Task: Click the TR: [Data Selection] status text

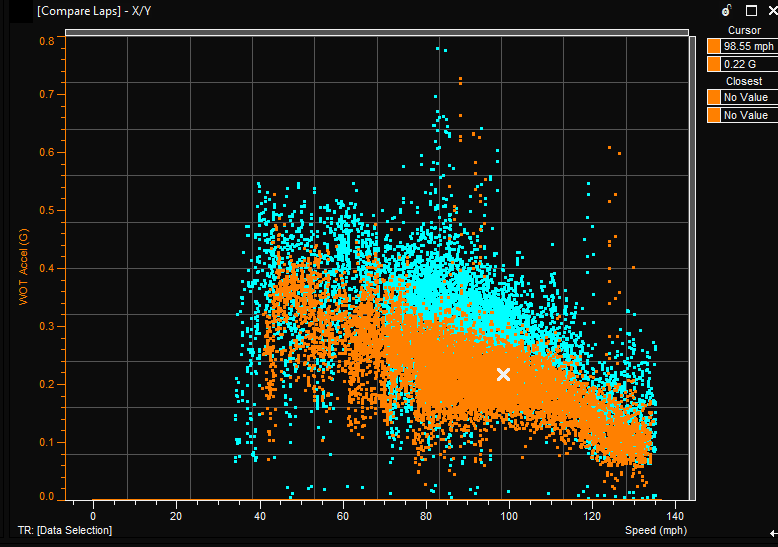Action: click(x=65, y=530)
